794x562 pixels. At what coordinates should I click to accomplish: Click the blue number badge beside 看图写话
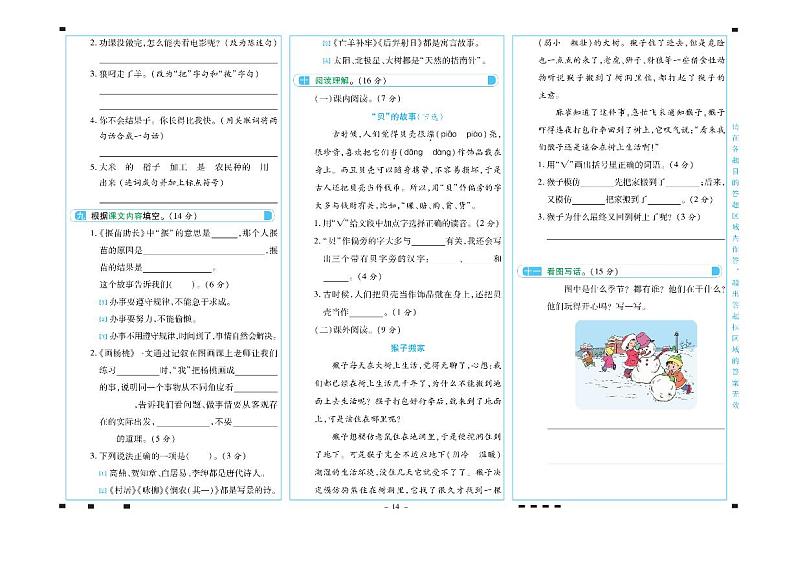(531, 272)
